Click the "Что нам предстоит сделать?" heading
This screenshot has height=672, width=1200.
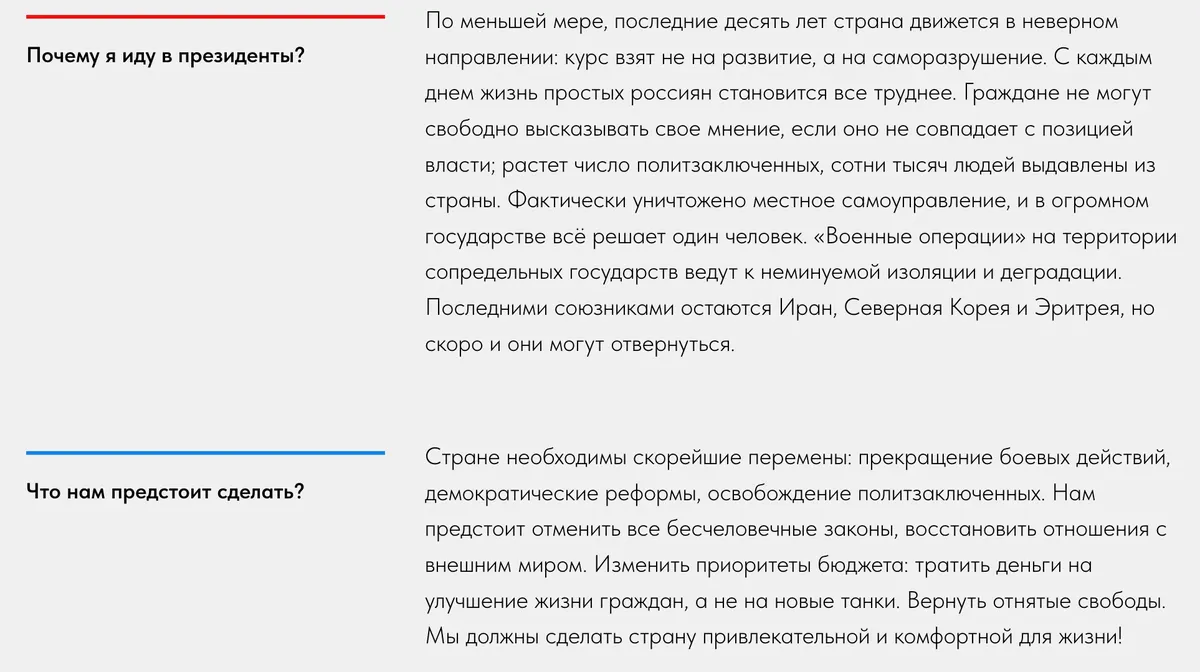165,492
